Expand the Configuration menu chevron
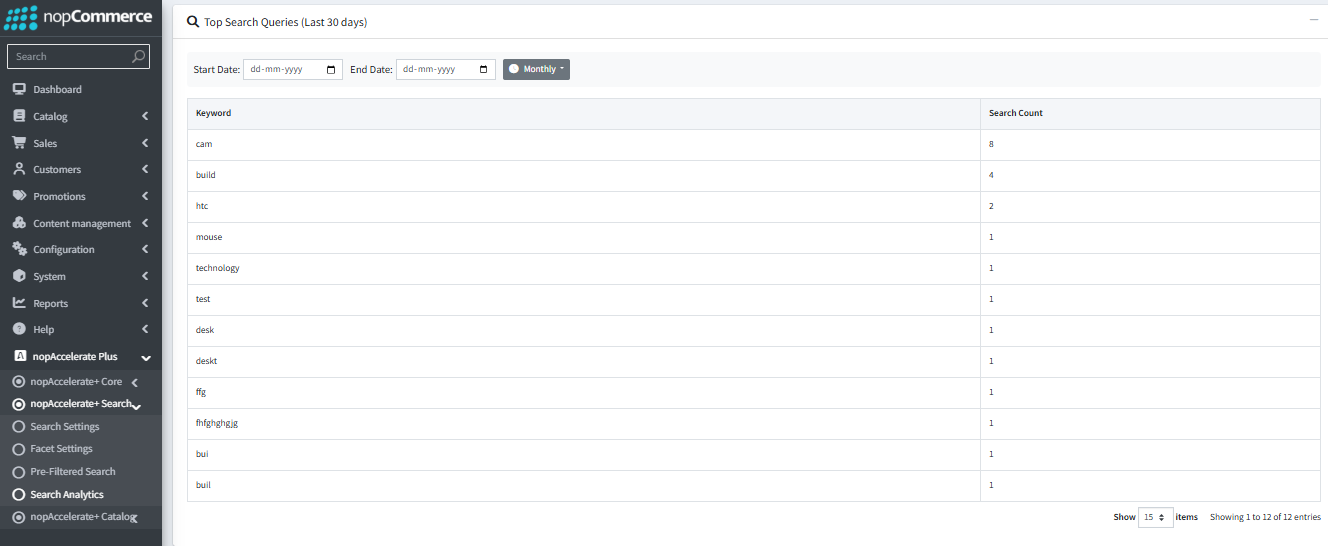Screen dimensions: 1328x546 tap(145, 249)
